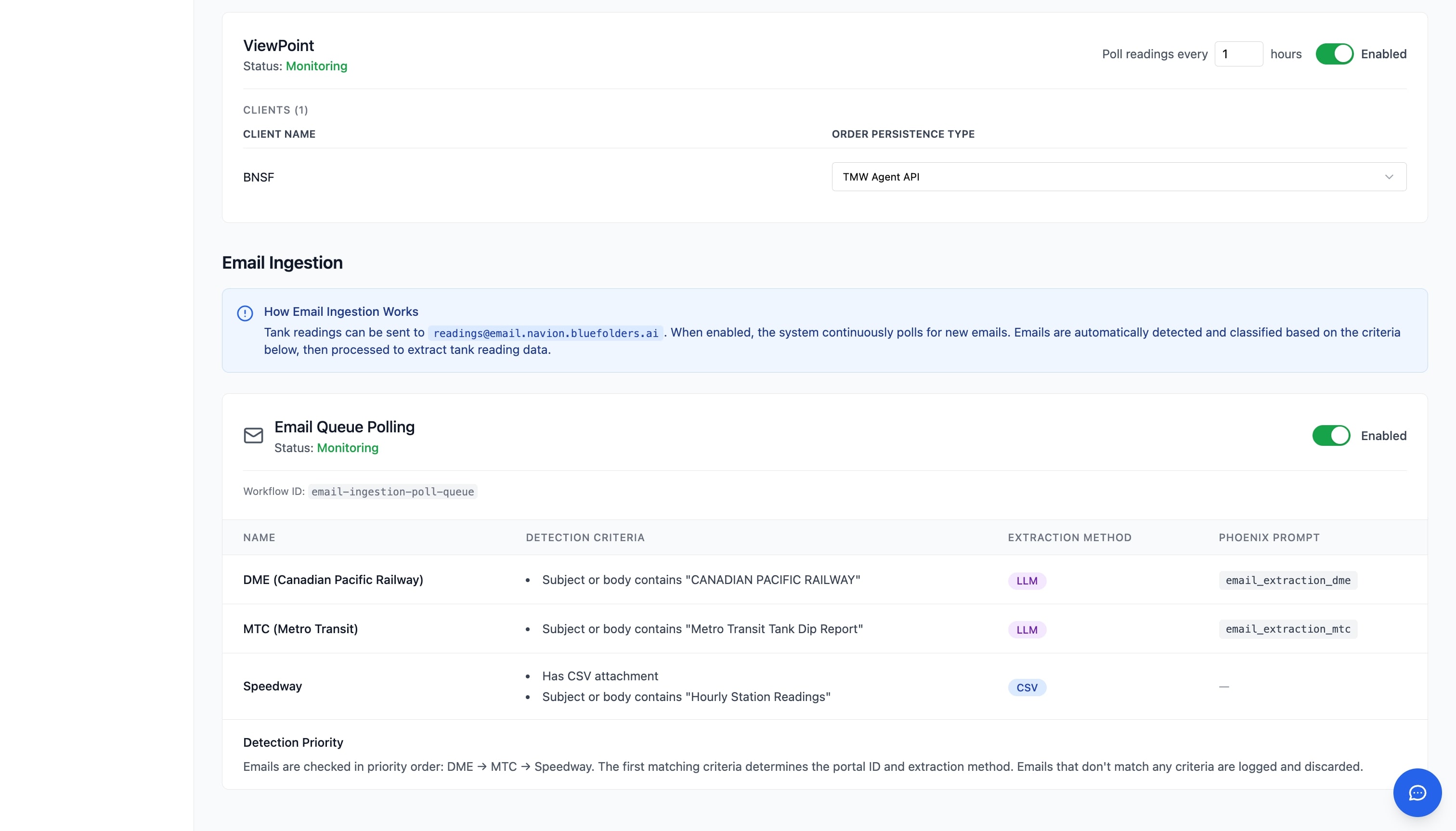Select the BNSF client name entry

258,177
